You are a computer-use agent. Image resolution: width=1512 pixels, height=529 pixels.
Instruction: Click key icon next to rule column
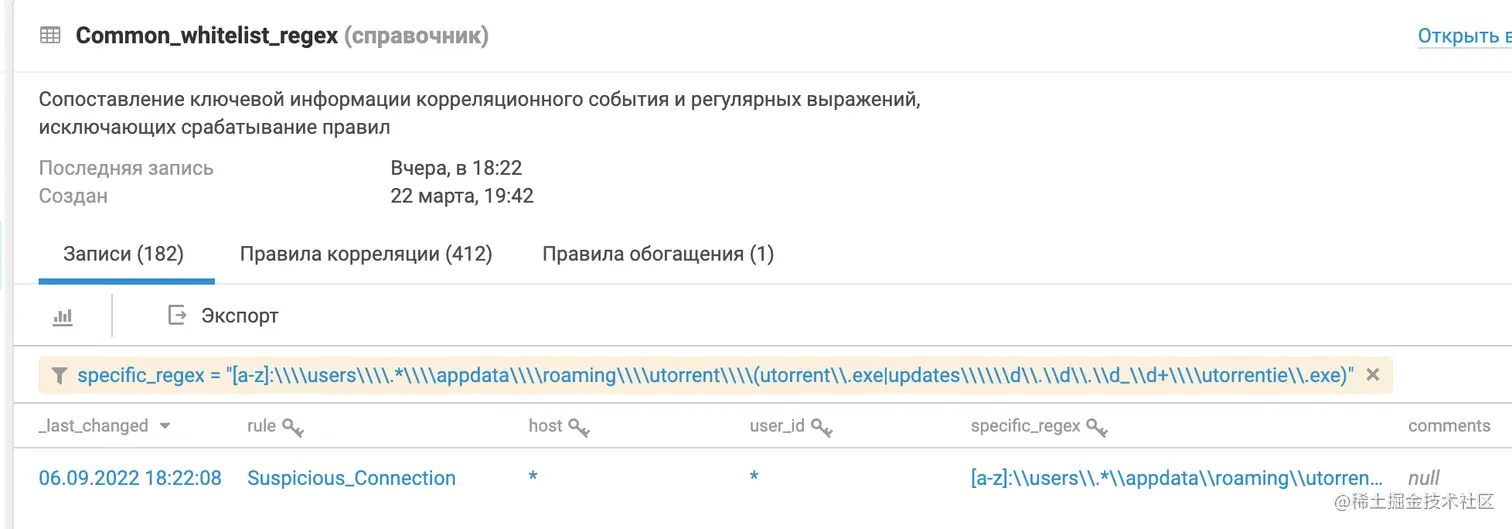point(293,427)
